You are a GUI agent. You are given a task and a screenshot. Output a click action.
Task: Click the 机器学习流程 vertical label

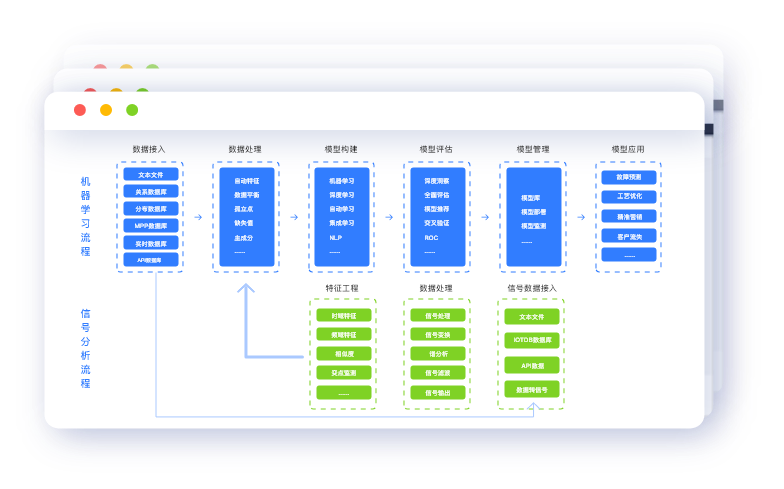86,216
